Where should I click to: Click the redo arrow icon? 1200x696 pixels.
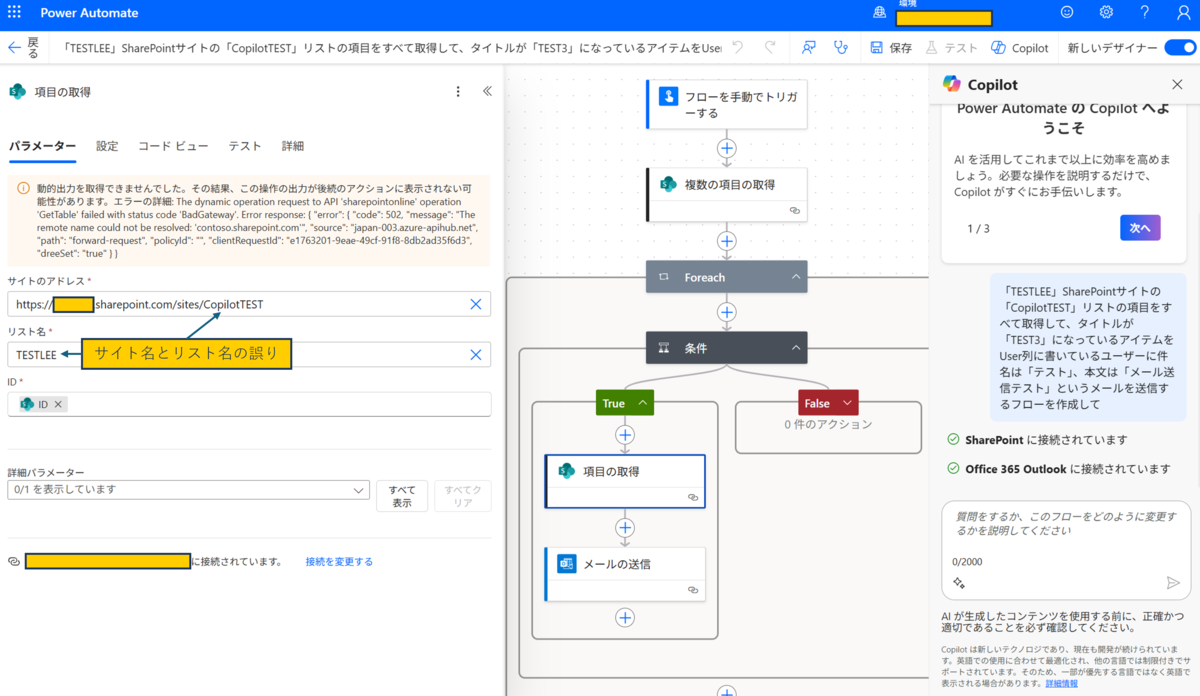coord(771,47)
